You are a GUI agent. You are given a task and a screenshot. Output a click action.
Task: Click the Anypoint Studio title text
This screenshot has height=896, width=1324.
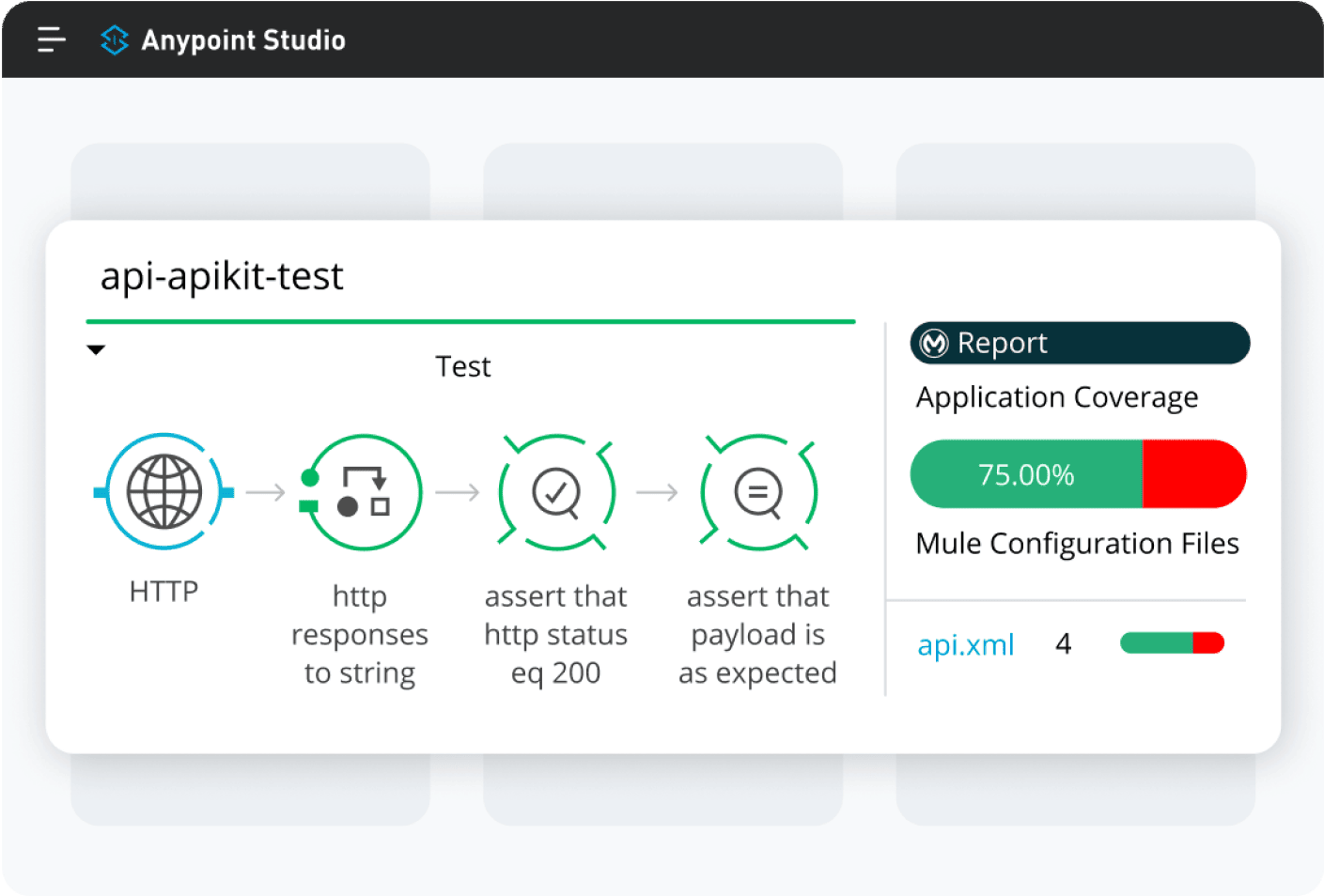click(243, 40)
